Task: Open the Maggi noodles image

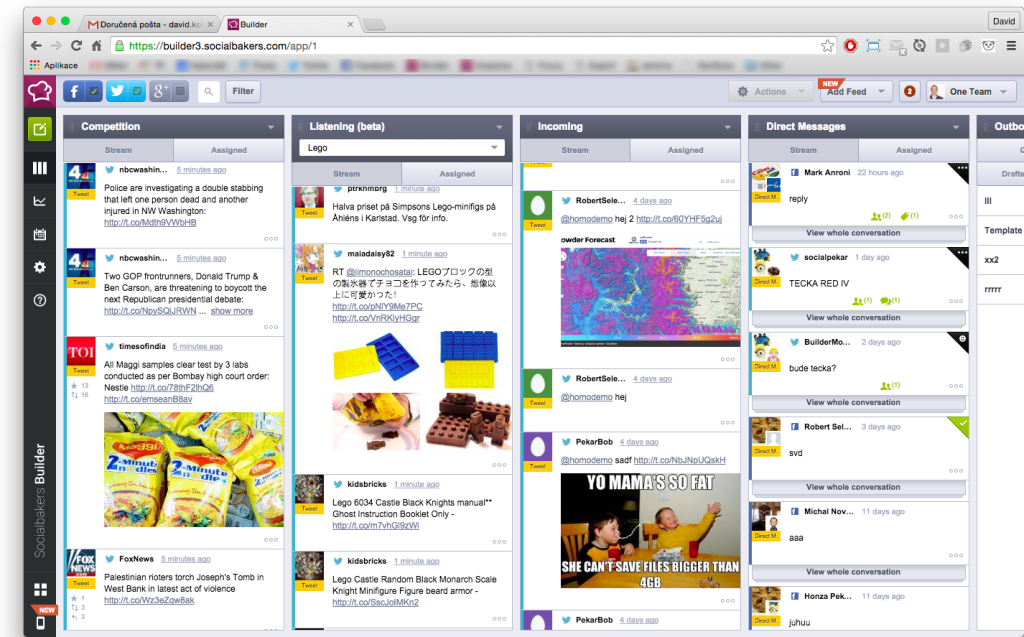Action: coord(194,469)
